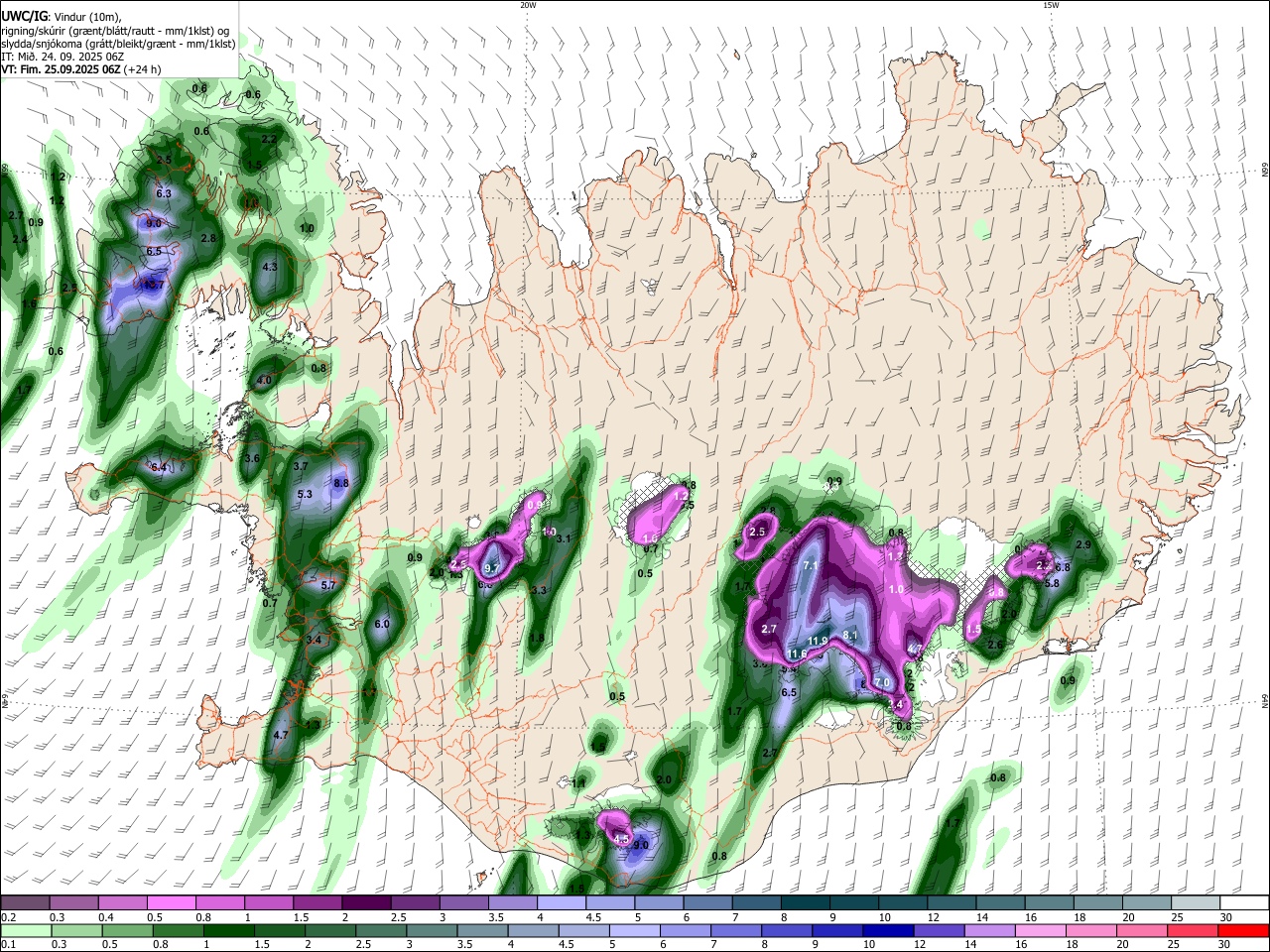Viewport: 1270px width, 952px height.
Task: Click the 6.4 precipitation value on the map
Action: click(x=159, y=466)
